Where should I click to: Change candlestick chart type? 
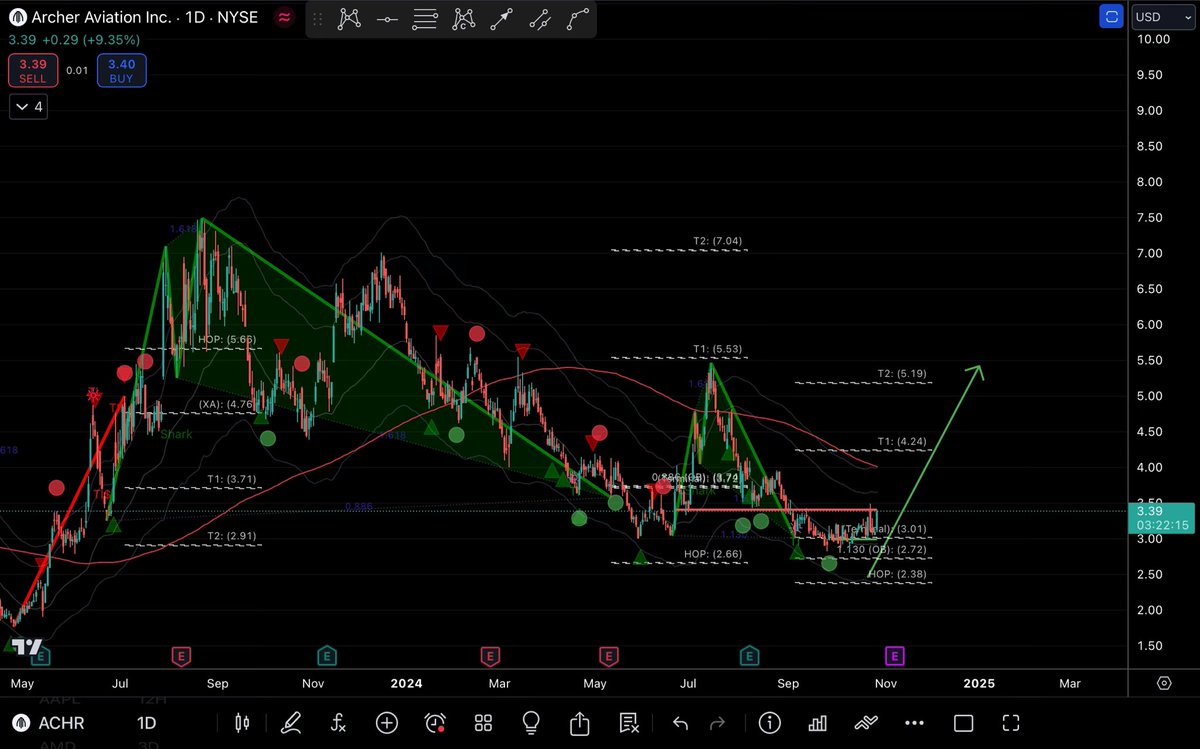[x=241, y=722]
